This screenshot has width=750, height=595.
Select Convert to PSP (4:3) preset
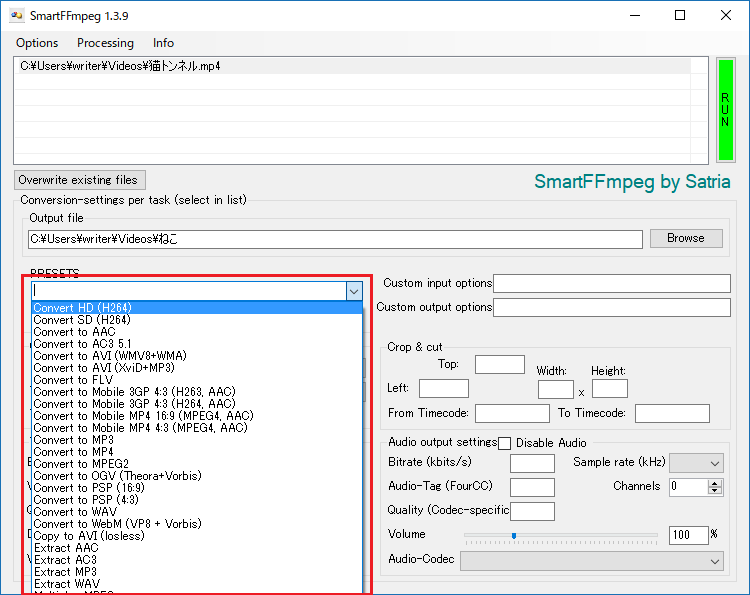[x=197, y=499]
